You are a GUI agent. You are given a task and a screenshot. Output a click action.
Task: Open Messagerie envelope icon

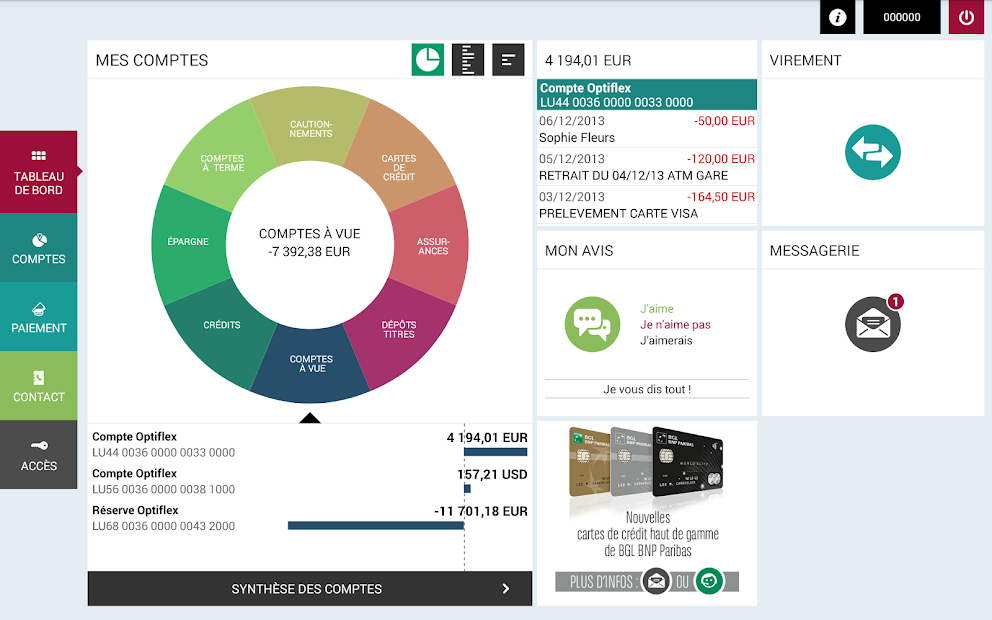[872, 325]
